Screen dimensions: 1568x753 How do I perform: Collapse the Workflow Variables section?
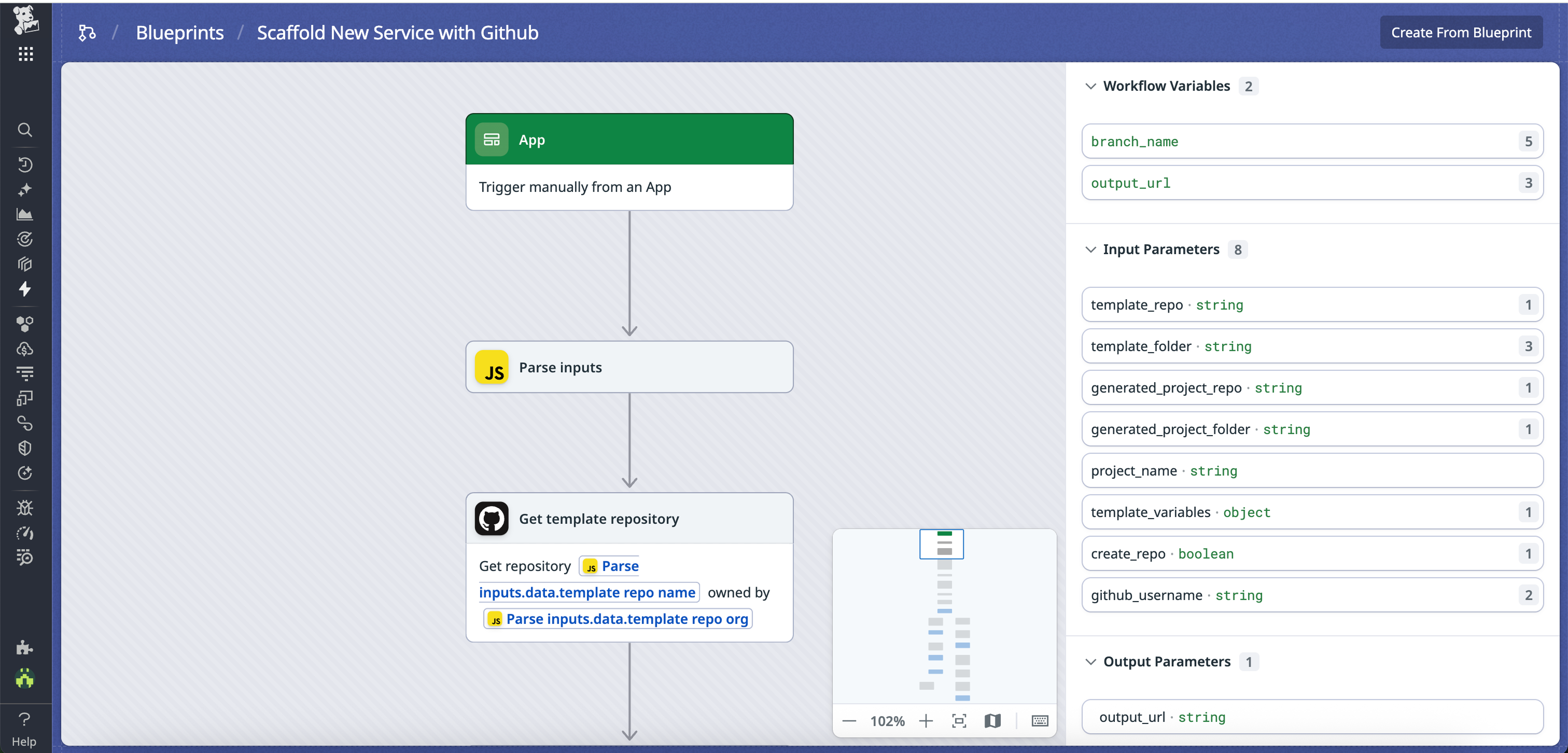[1090, 86]
